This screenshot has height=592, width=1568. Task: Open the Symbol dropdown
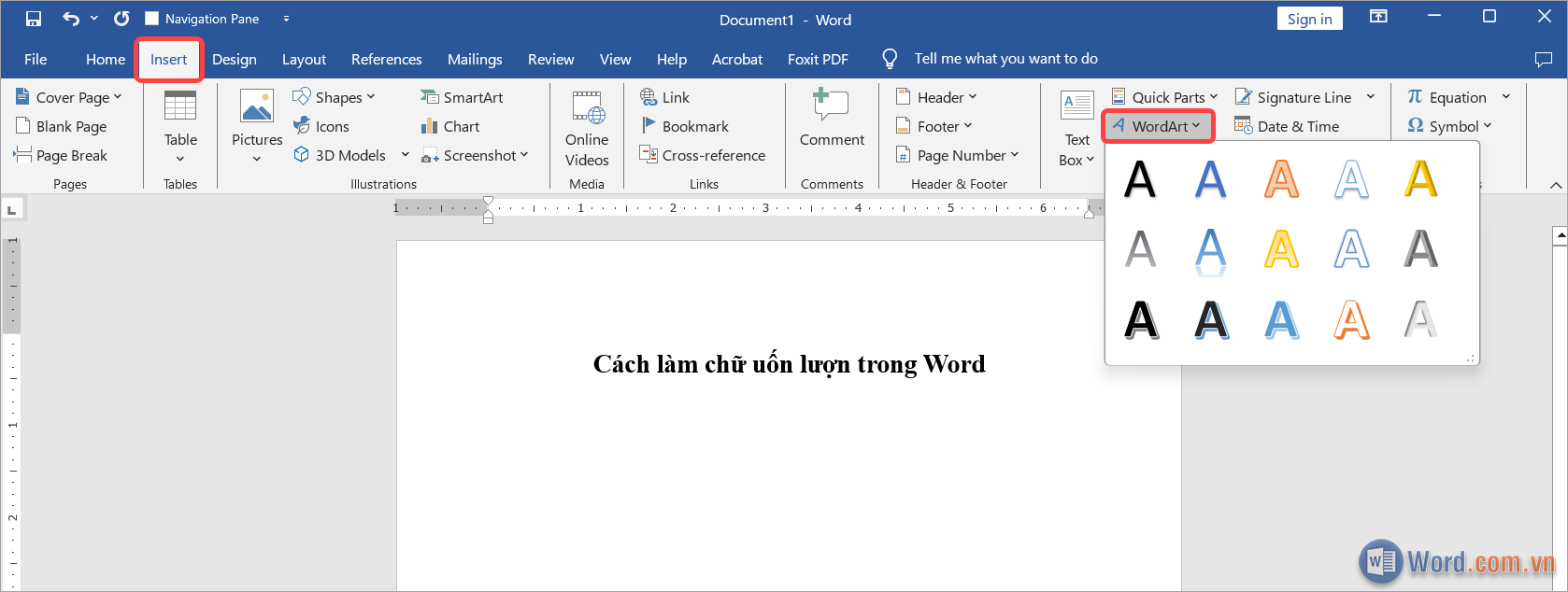pos(1449,126)
